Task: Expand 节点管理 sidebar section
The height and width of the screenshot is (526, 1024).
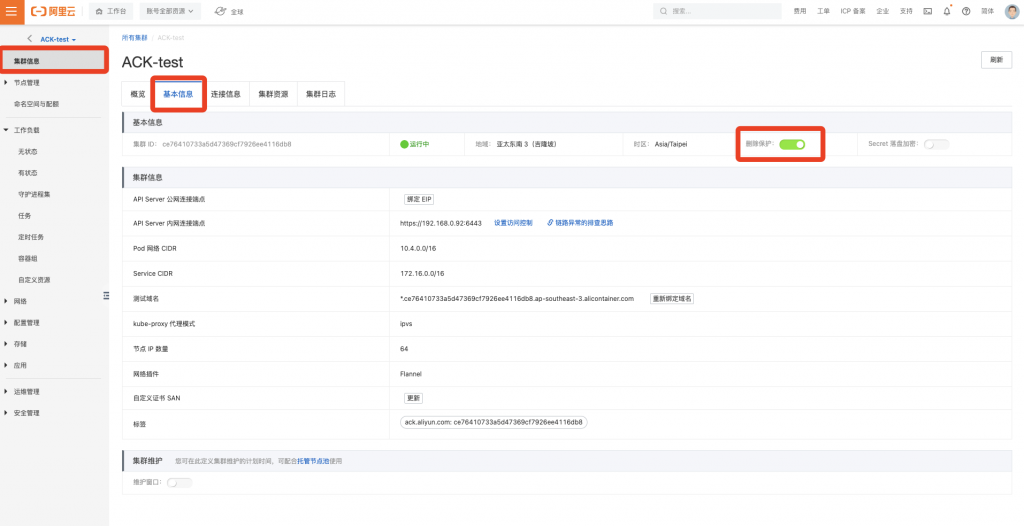Action: coord(27,83)
